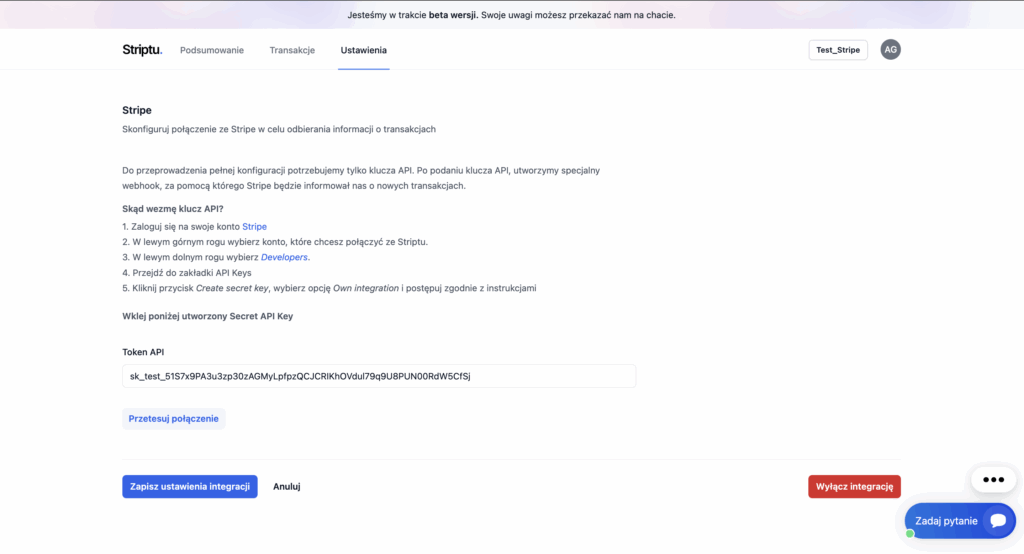Open the chat speech bubble icon

[996, 521]
